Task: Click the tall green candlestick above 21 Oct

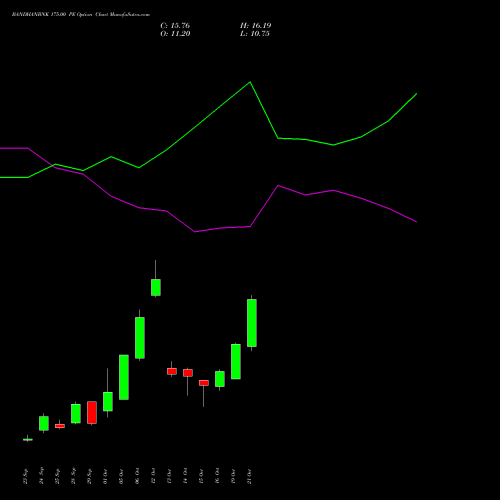Action: [252, 323]
